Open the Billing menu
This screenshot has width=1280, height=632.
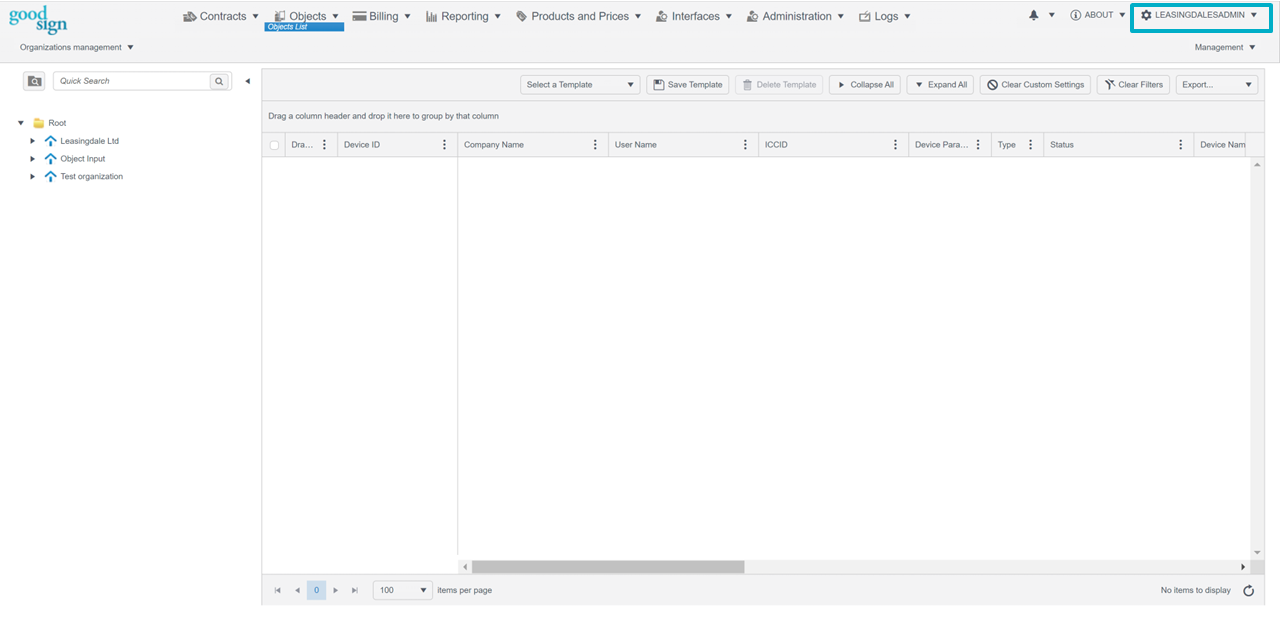pos(382,16)
